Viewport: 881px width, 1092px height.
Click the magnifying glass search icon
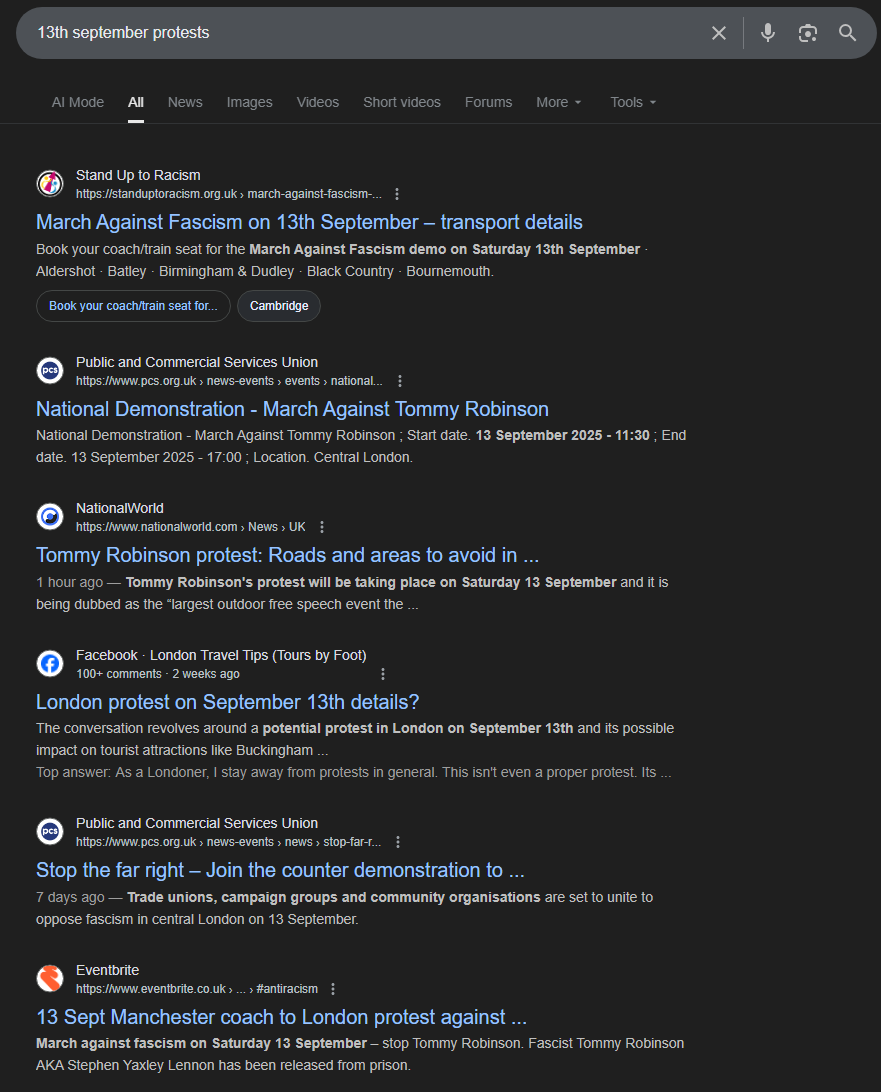847,33
